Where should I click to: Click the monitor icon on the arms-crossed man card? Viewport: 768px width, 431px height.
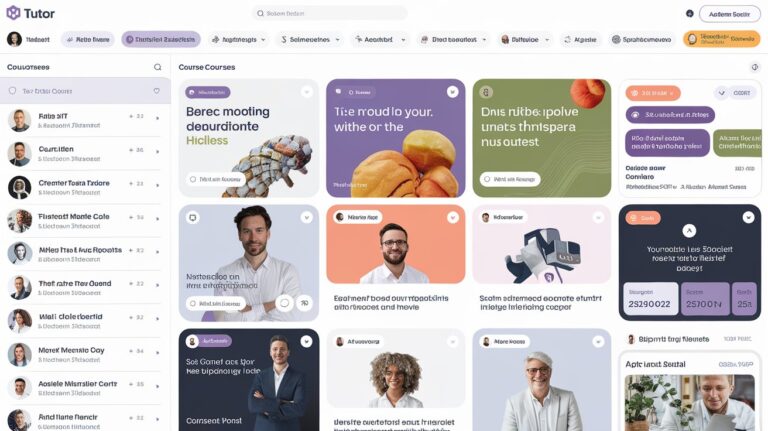(x=192, y=217)
